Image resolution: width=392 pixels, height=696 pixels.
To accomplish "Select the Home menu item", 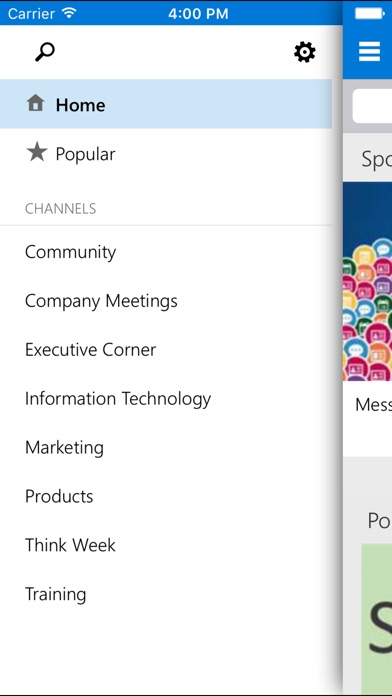I will point(166,104).
